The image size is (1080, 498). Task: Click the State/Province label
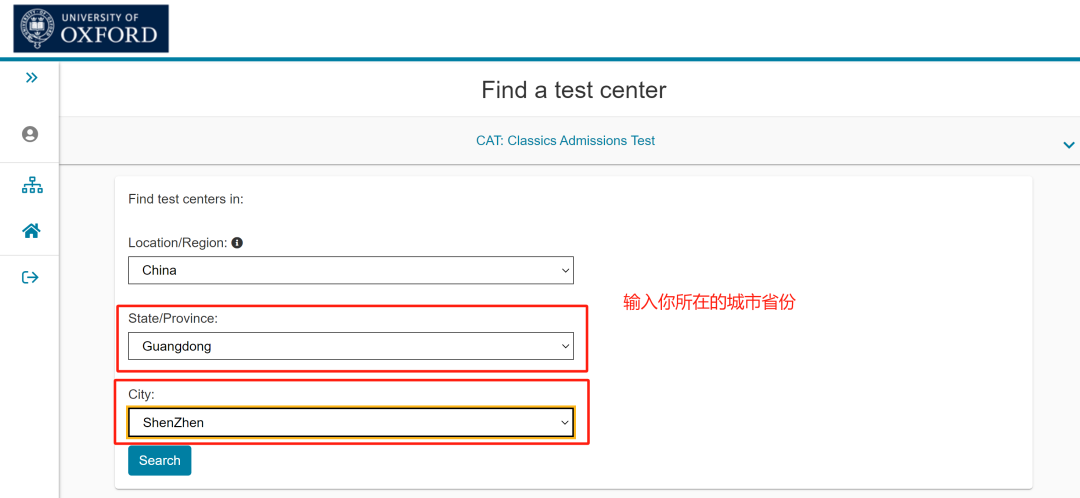[173, 318]
